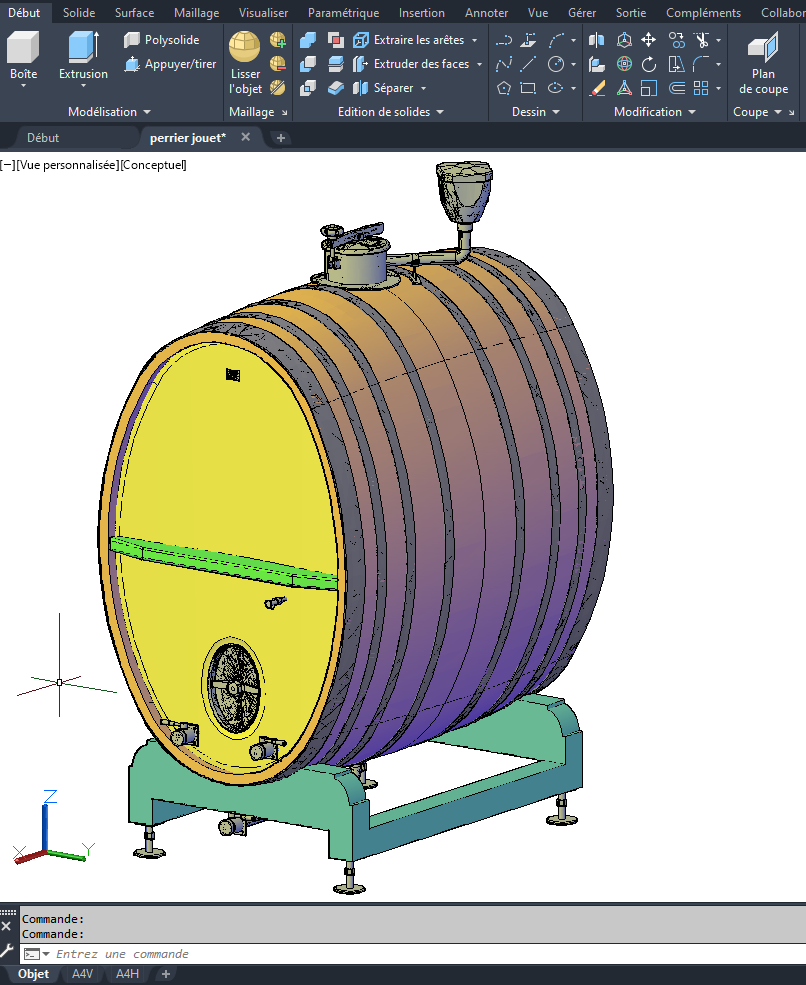Open the Extraire les arêtes dropdown arrow

pyautogui.click(x=474, y=41)
